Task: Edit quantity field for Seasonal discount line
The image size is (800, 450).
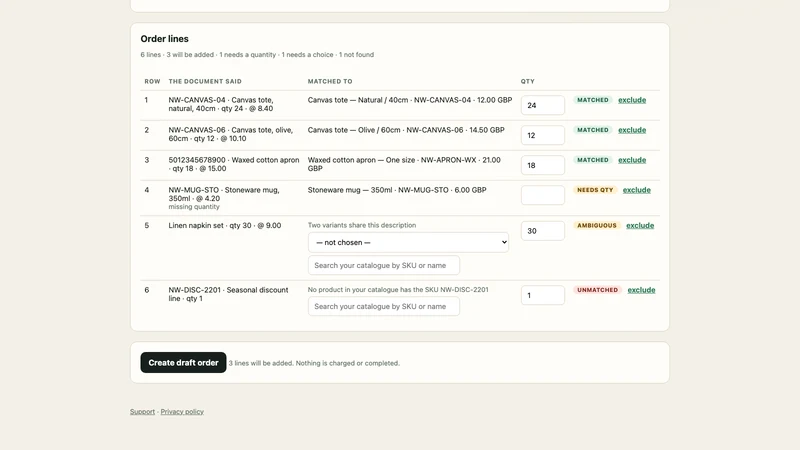Action: [x=542, y=295]
